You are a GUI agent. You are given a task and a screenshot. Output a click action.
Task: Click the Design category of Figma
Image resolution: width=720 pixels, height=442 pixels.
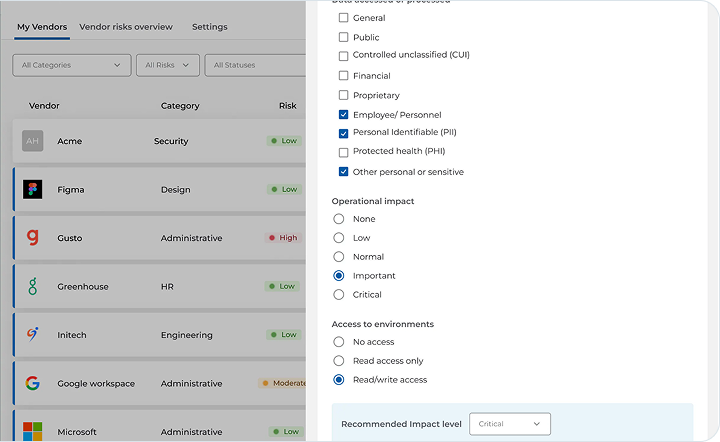(x=175, y=190)
